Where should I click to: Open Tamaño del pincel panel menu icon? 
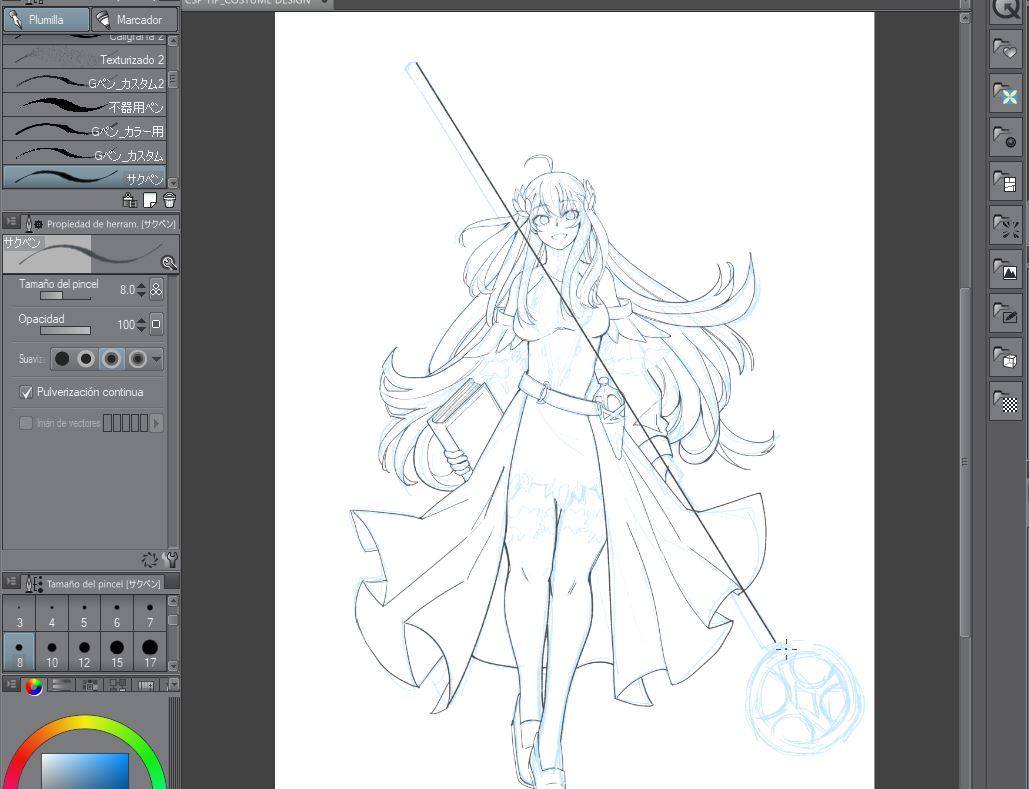coord(11,582)
